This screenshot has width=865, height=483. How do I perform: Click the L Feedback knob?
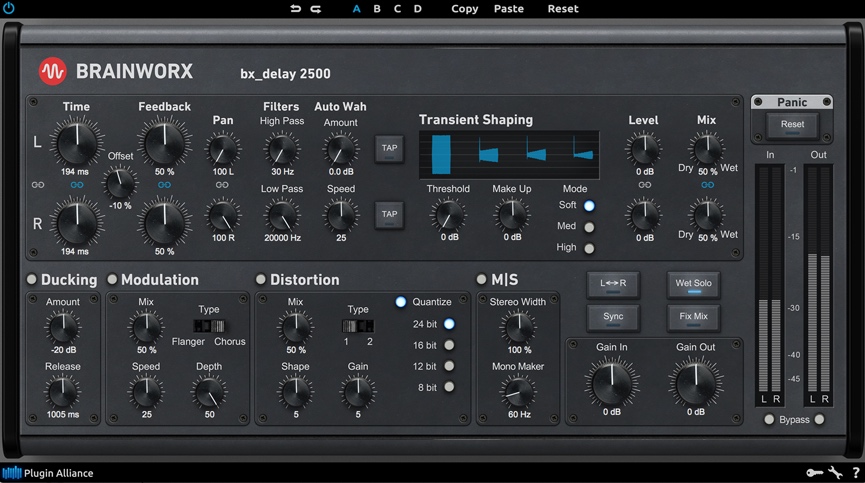[164, 142]
